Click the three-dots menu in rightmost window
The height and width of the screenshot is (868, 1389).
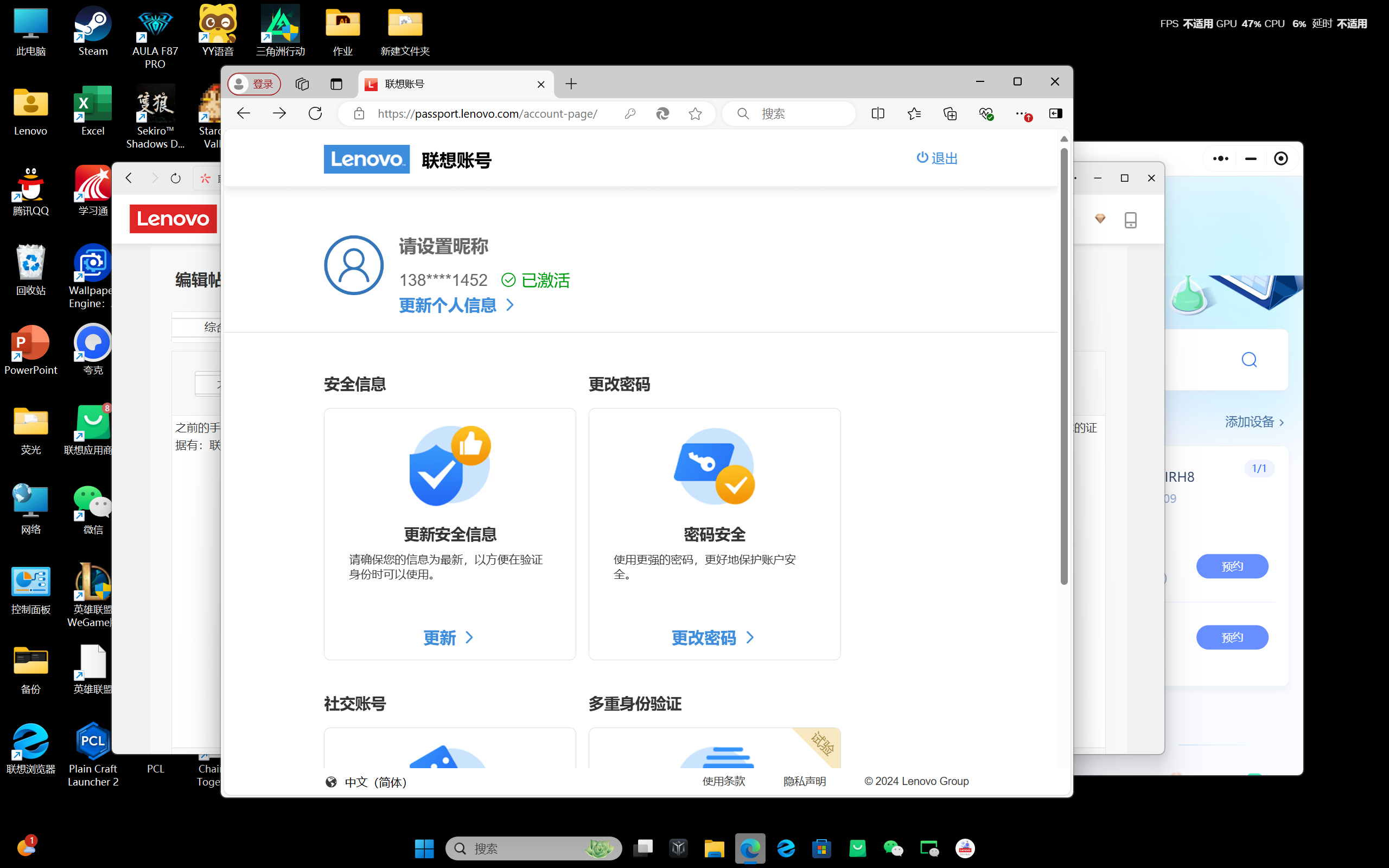1220,158
